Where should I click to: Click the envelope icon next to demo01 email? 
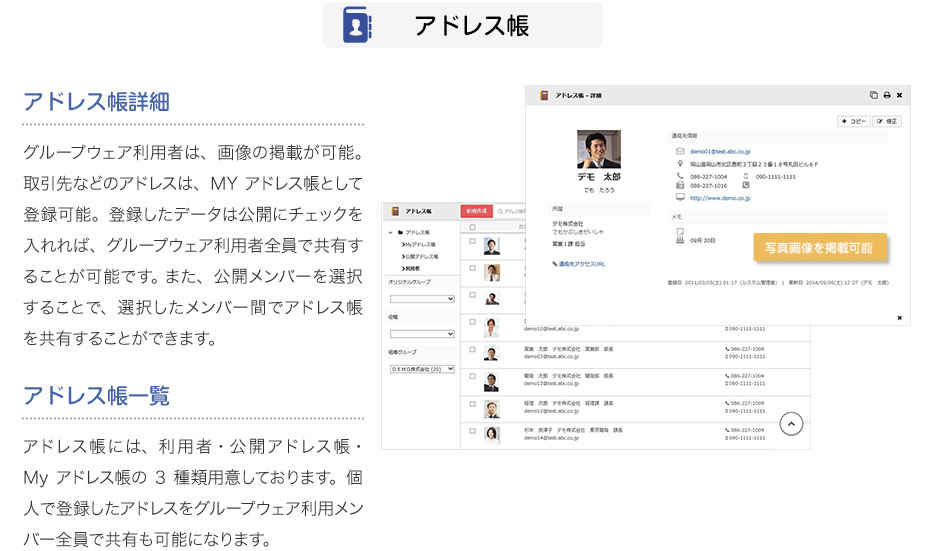(x=681, y=151)
